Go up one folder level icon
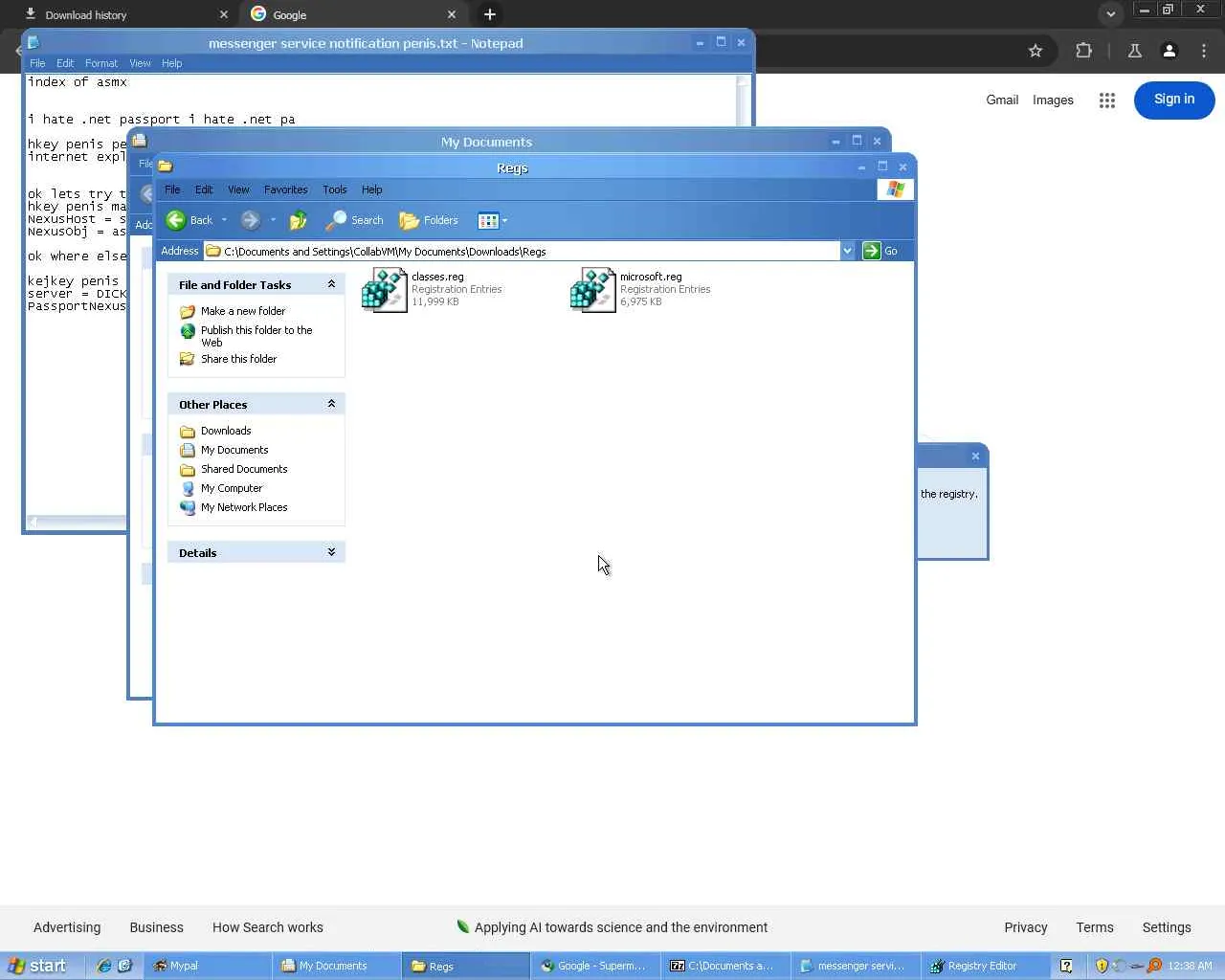The image size is (1225, 980). (299, 220)
